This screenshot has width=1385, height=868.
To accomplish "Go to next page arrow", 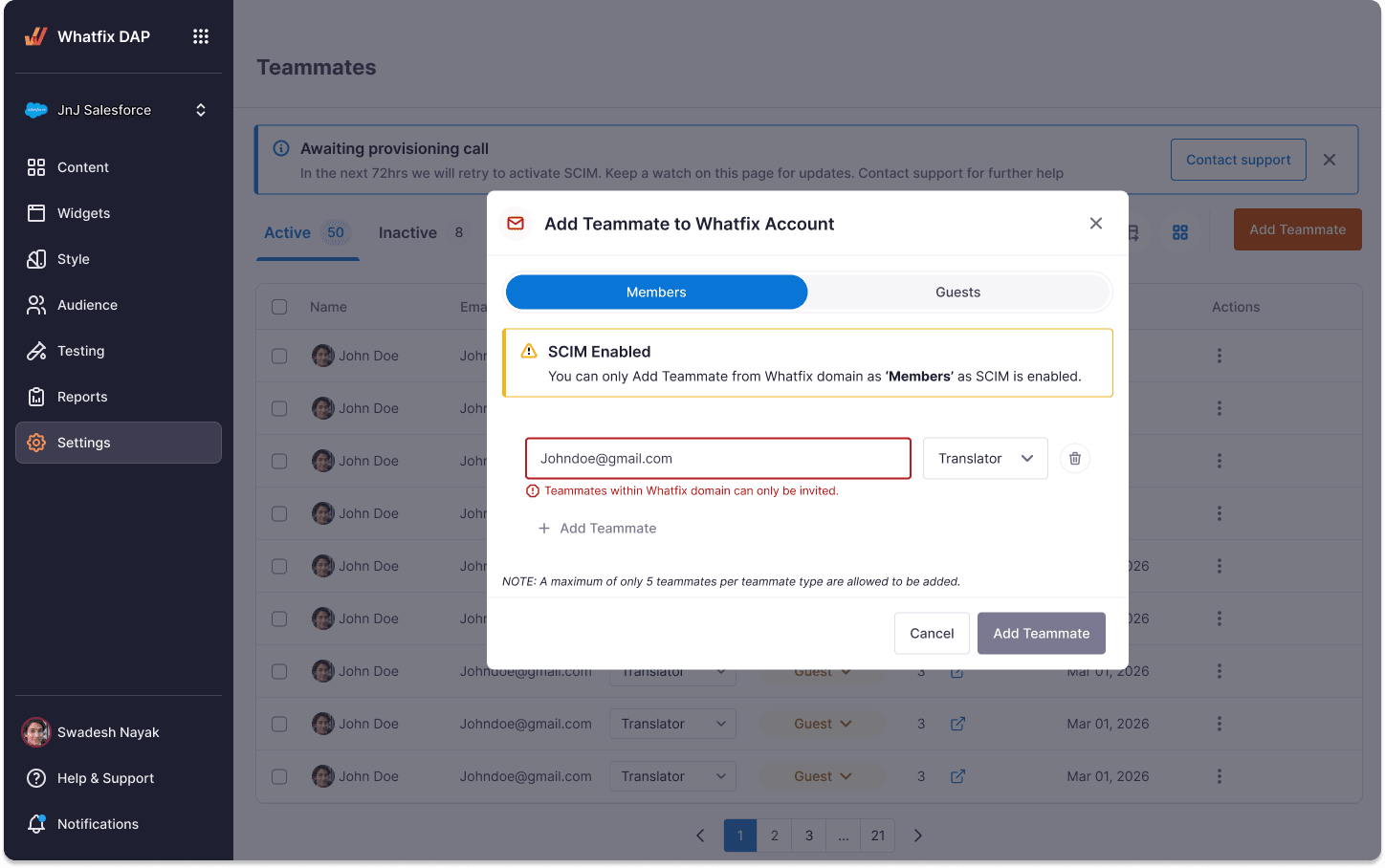I will (918, 835).
